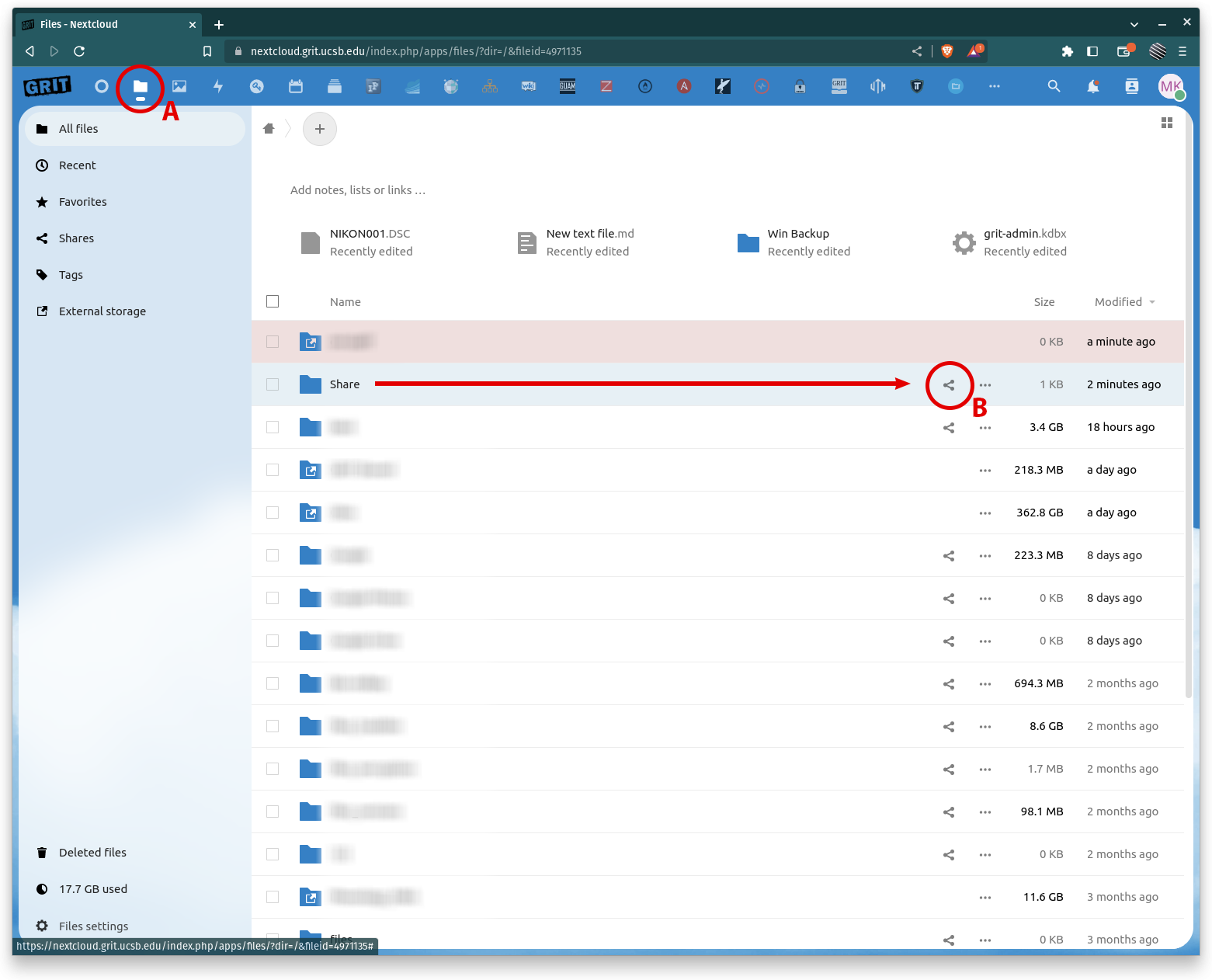
Task: Share icon for the Share folder
Action: [x=949, y=385]
